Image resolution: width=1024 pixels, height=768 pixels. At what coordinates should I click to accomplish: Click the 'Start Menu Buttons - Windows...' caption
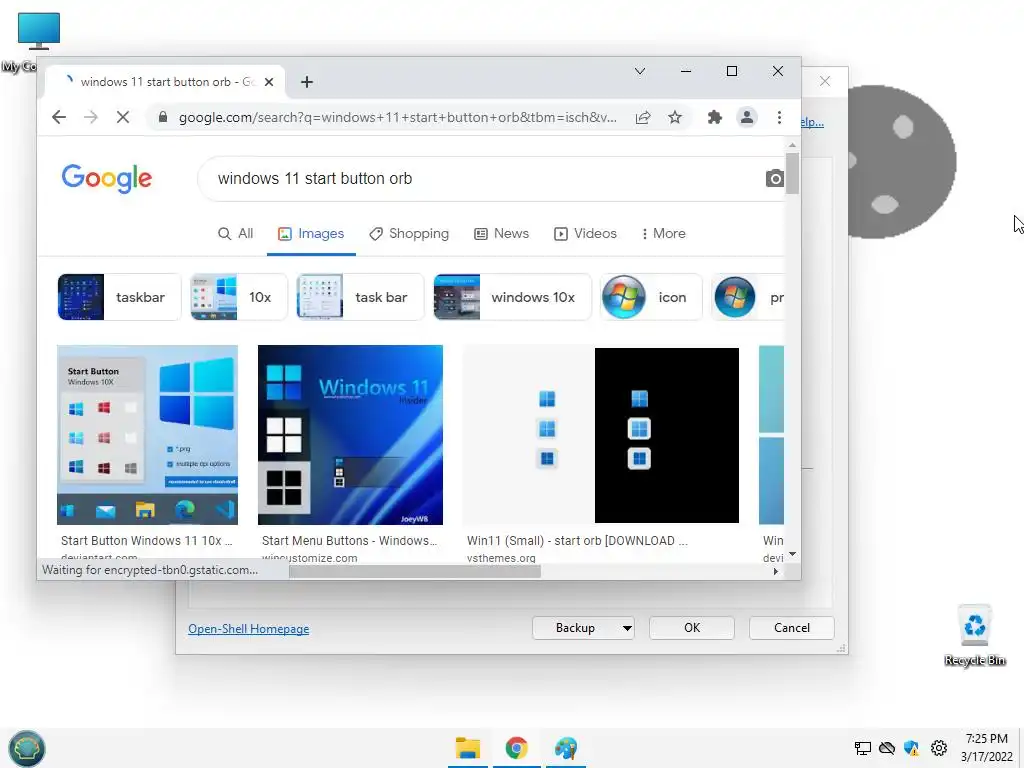(x=349, y=541)
